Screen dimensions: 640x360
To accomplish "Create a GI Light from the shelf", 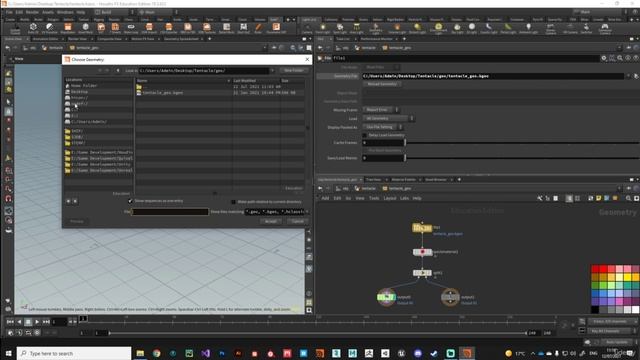I will point(472,28).
